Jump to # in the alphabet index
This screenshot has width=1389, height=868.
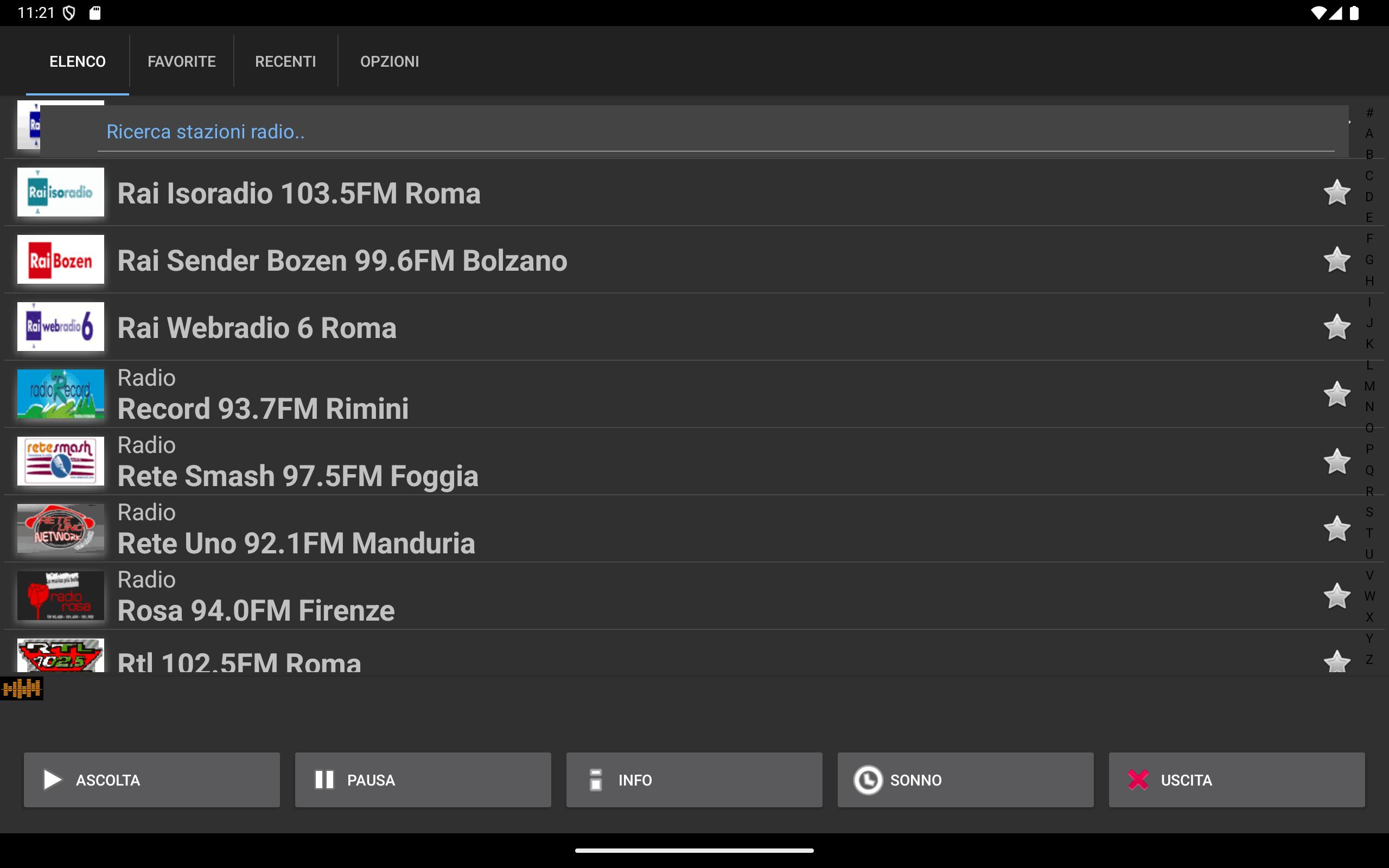[x=1369, y=112]
